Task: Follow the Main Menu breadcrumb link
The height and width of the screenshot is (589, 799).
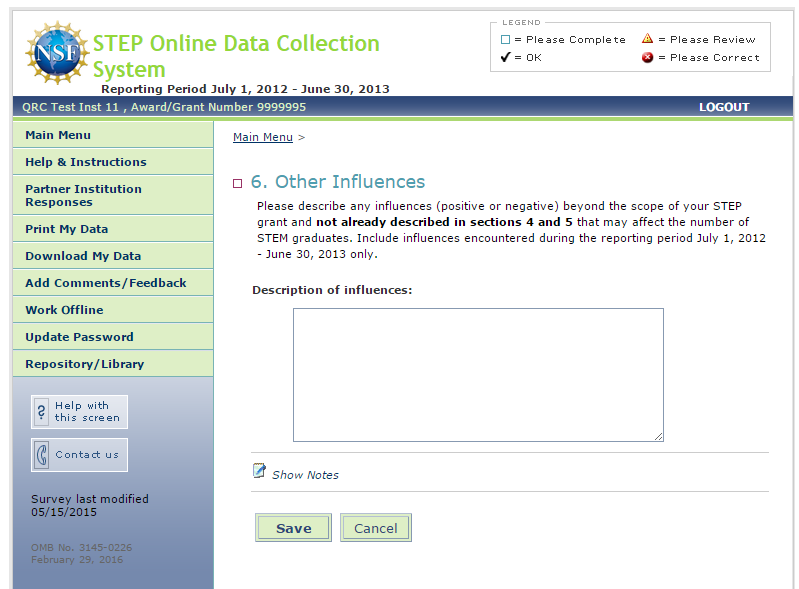Action: pos(263,137)
